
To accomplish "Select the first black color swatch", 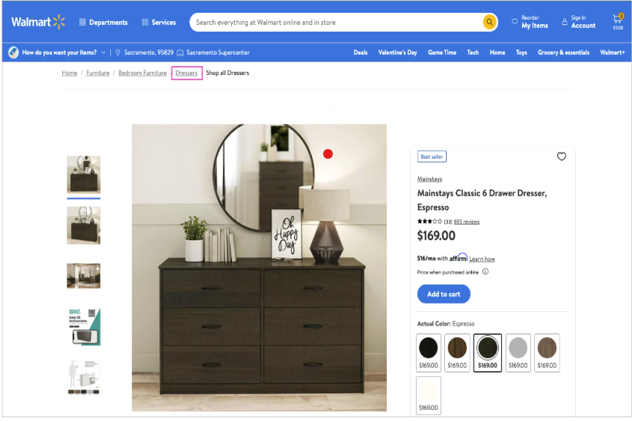I will click(x=428, y=349).
